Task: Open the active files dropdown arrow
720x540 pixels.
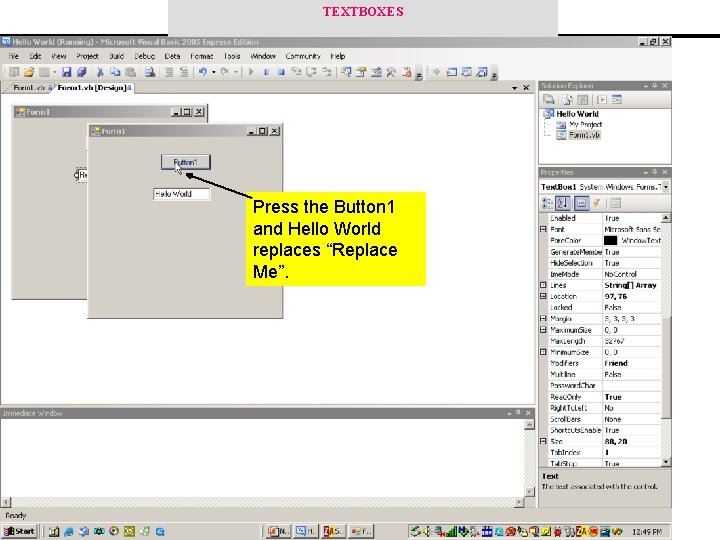Action: point(514,88)
